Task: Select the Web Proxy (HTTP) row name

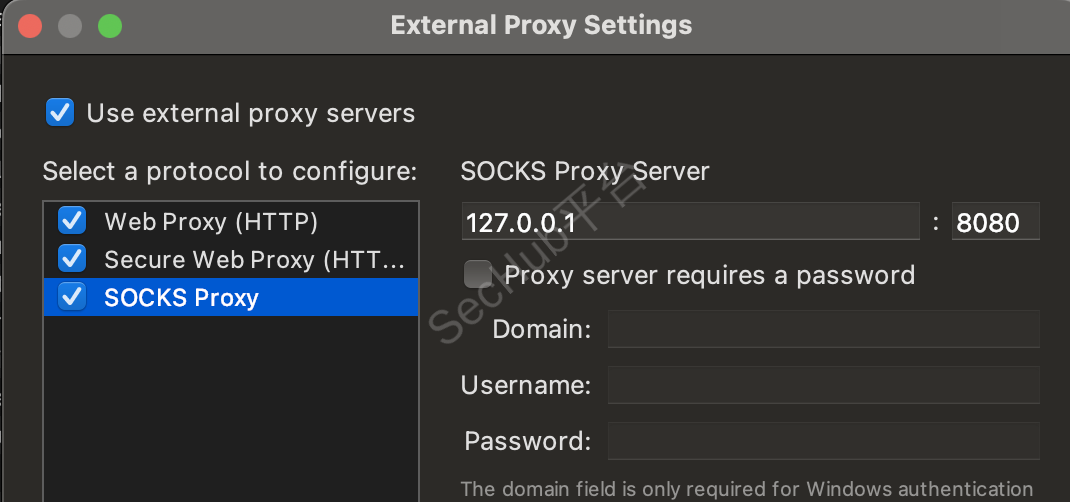Action: (211, 221)
